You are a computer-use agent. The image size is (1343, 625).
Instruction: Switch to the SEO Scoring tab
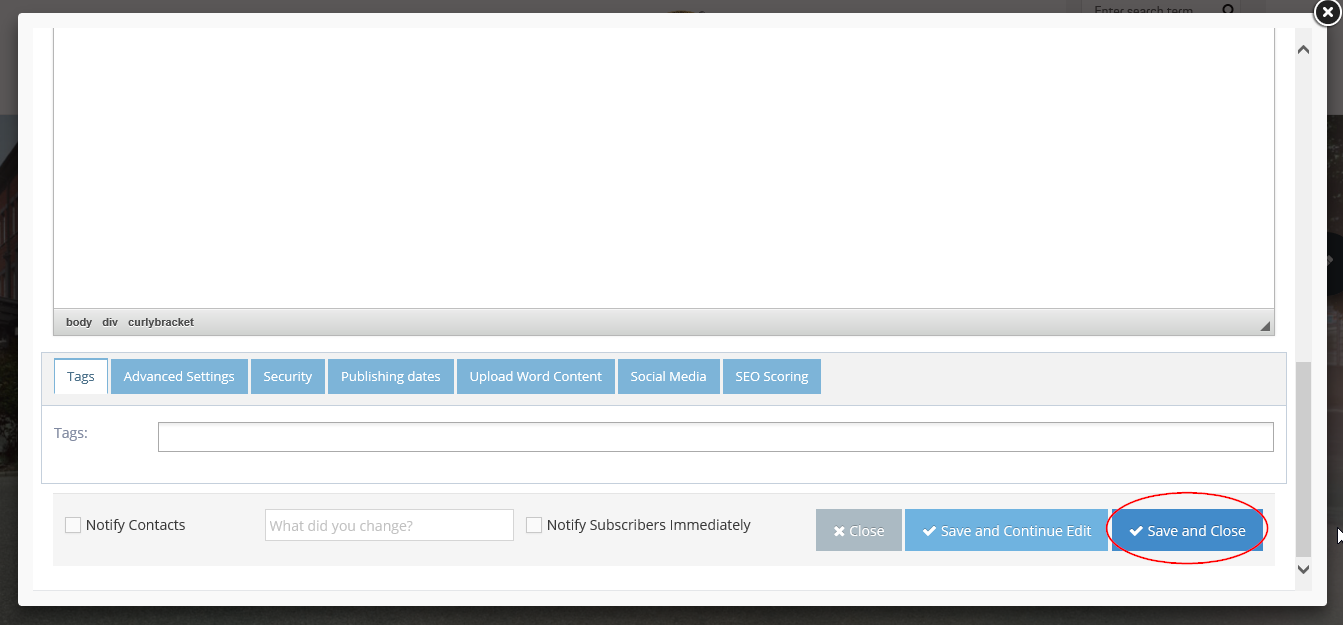771,376
